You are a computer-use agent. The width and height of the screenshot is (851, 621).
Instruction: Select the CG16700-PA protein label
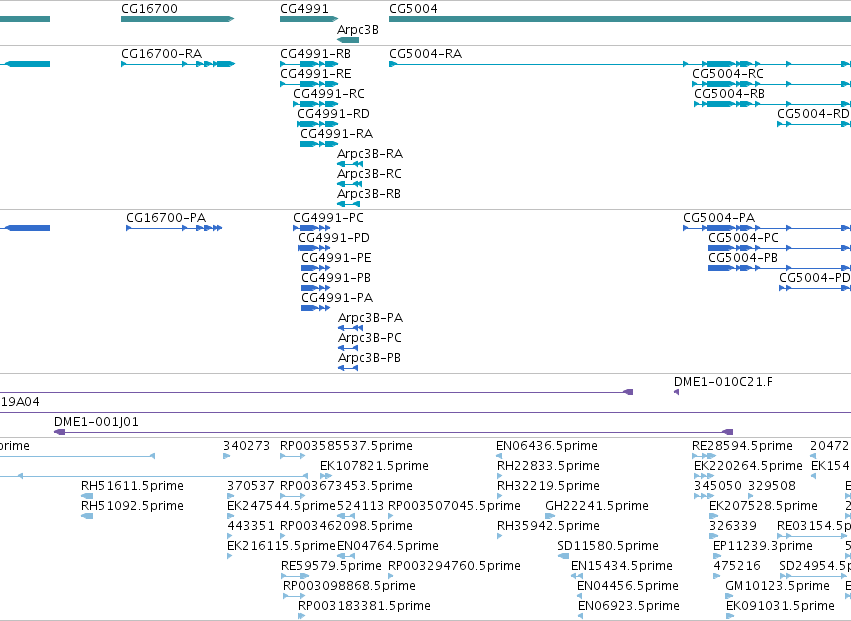pos(166,218)
